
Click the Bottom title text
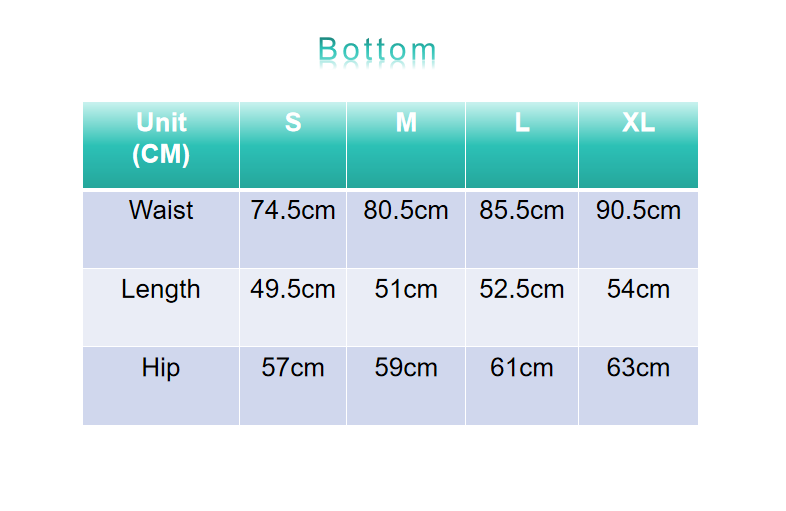[x=377, y=49]
